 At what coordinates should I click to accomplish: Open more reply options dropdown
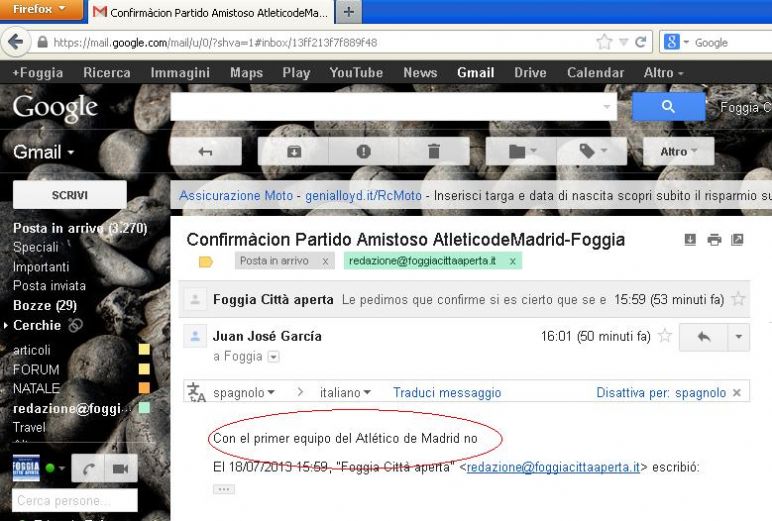739,337
